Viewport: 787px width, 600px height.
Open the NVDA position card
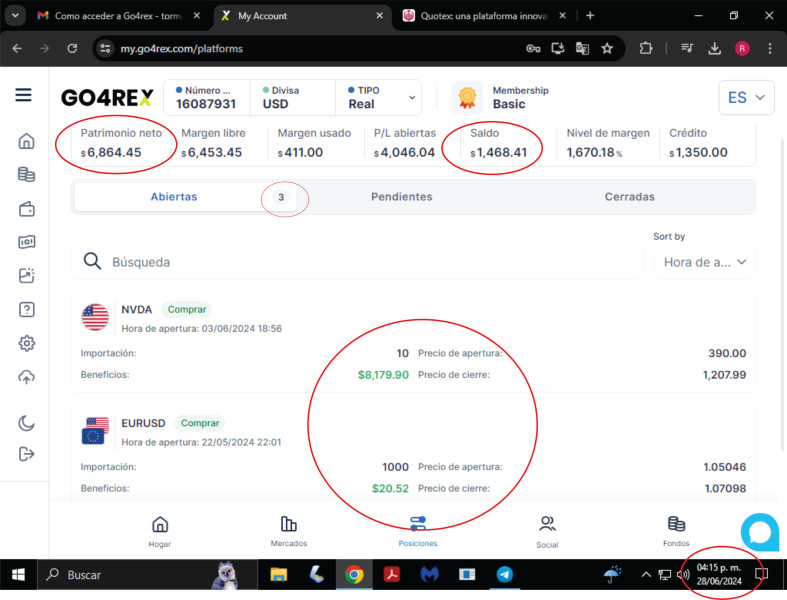coord(413,342)
